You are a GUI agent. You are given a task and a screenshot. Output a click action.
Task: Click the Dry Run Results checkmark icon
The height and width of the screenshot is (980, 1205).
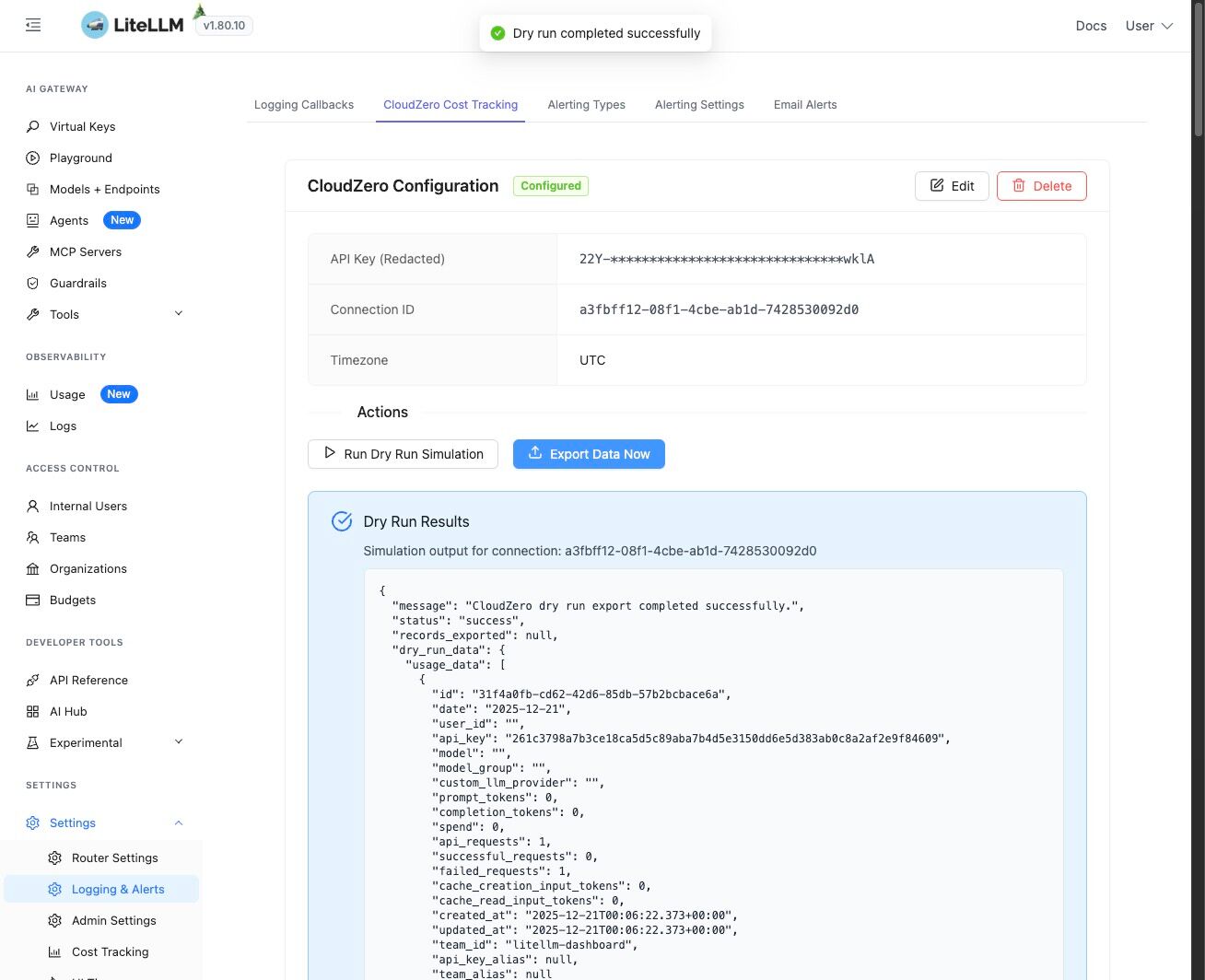click(x=342, y=521)
